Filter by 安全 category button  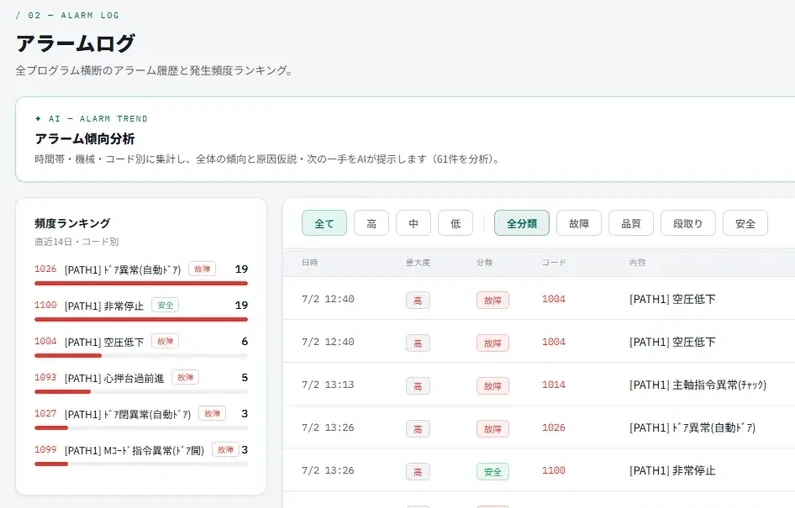745,223
